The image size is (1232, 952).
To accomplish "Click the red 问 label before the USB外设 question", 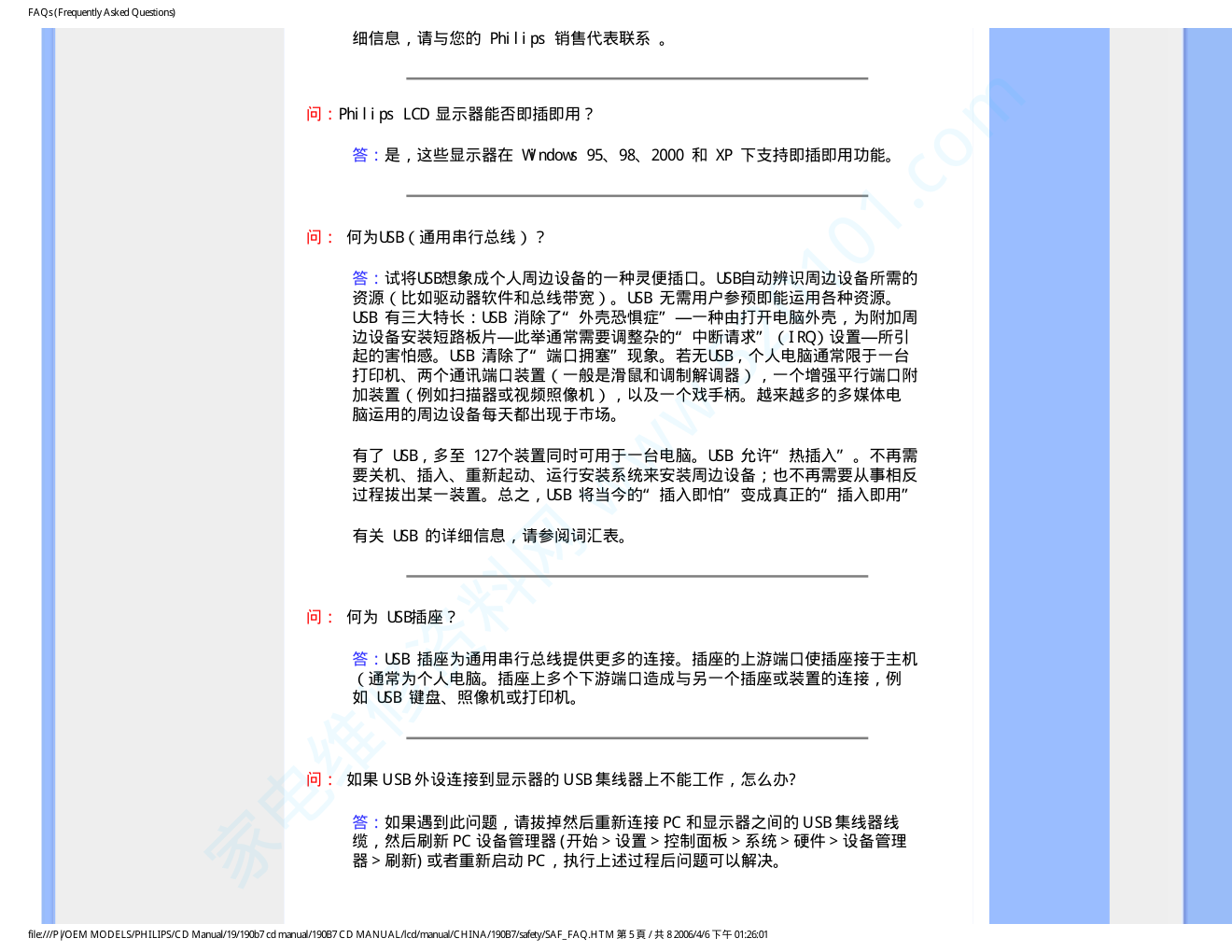I will [314, 779].
